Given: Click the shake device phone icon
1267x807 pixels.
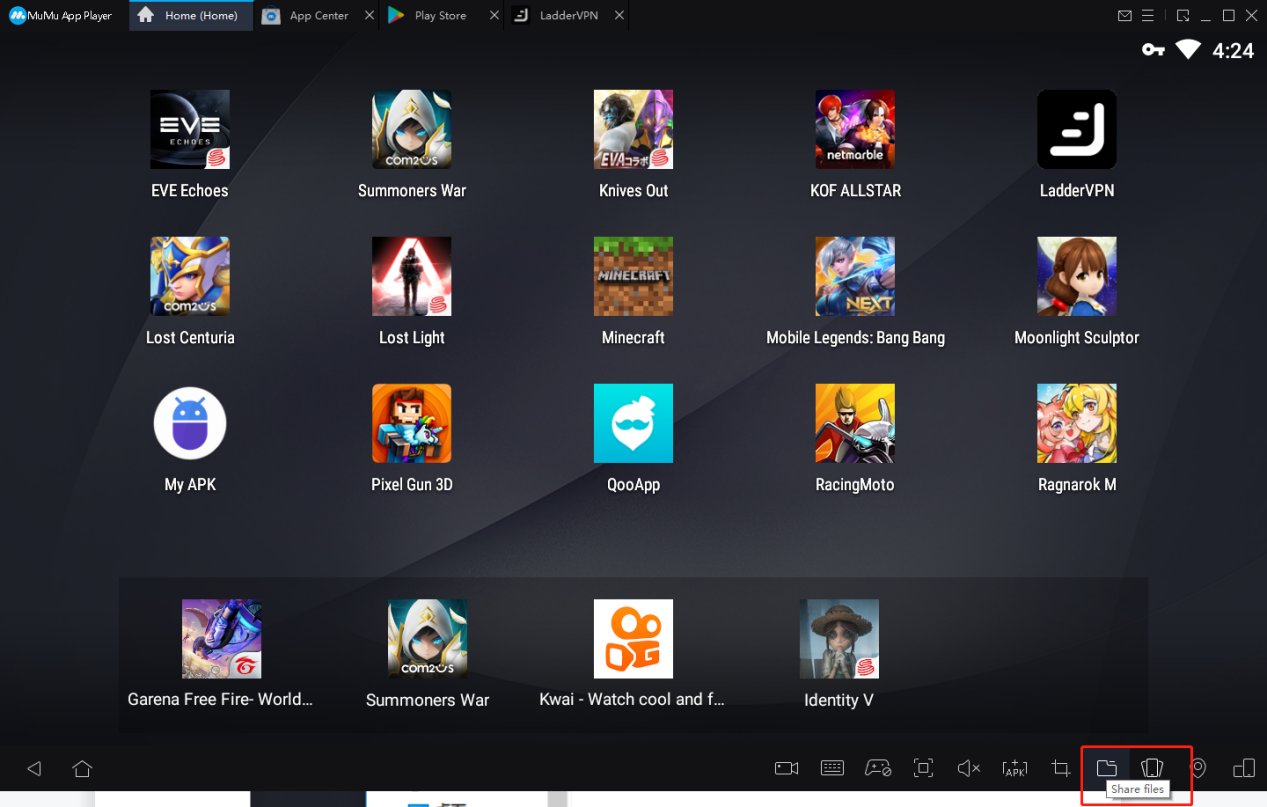Looking at the screenshot, I should point(1152,768).
